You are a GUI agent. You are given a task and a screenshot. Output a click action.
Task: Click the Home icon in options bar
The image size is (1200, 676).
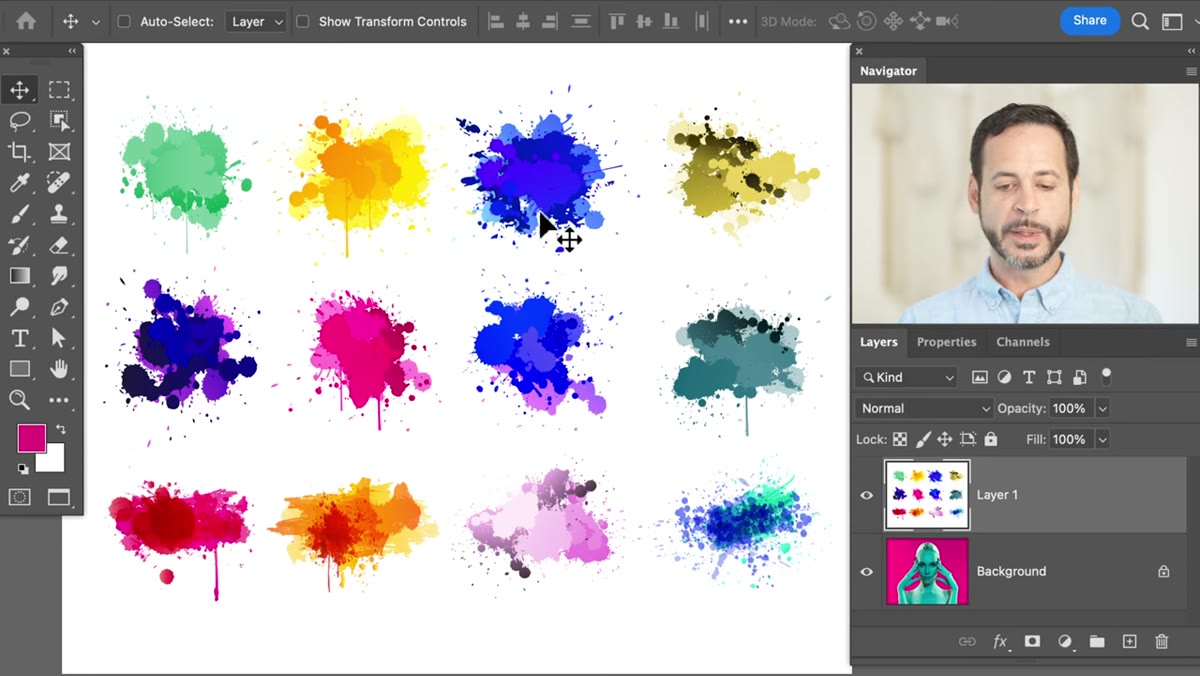[26, 21]
